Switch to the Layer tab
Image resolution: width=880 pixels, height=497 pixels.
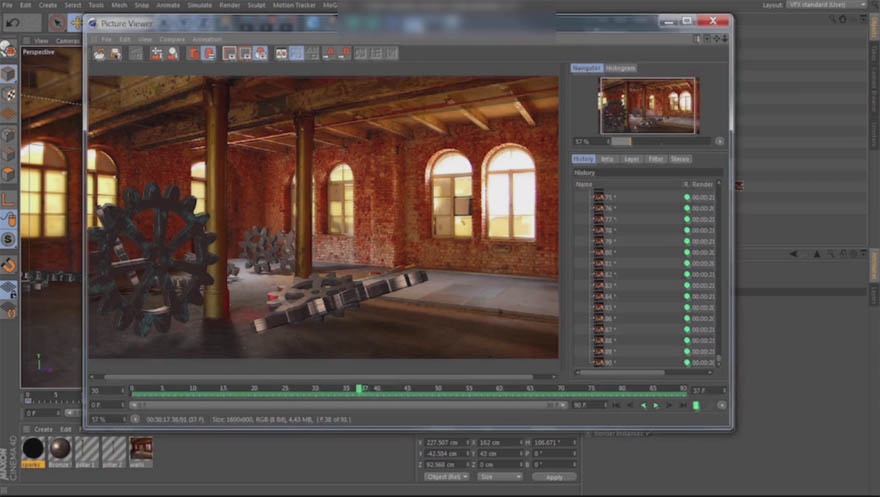631,159
